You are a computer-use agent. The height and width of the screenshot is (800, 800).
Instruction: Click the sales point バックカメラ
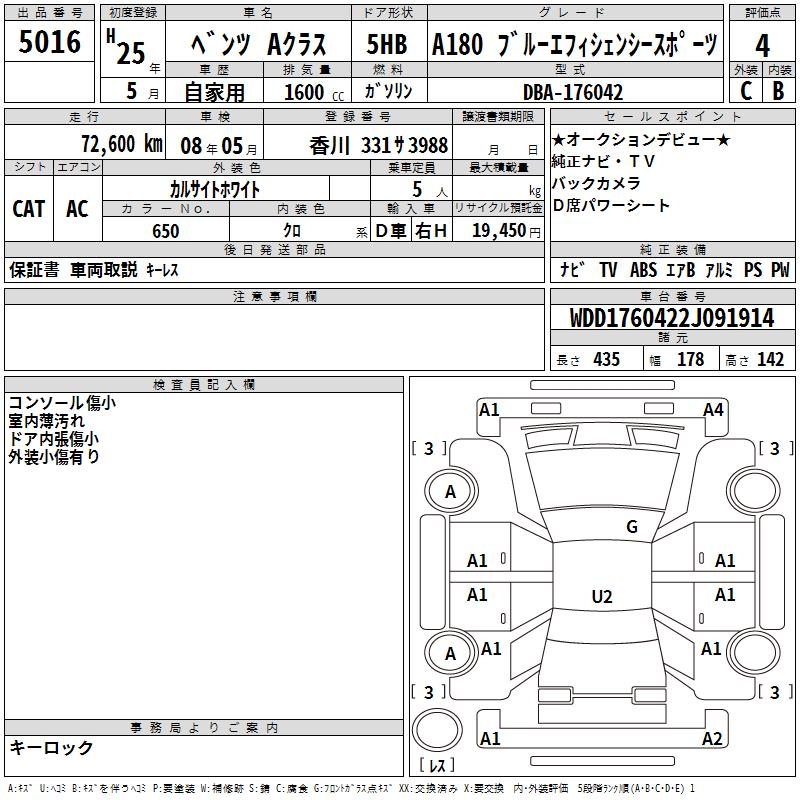point(596,183)
